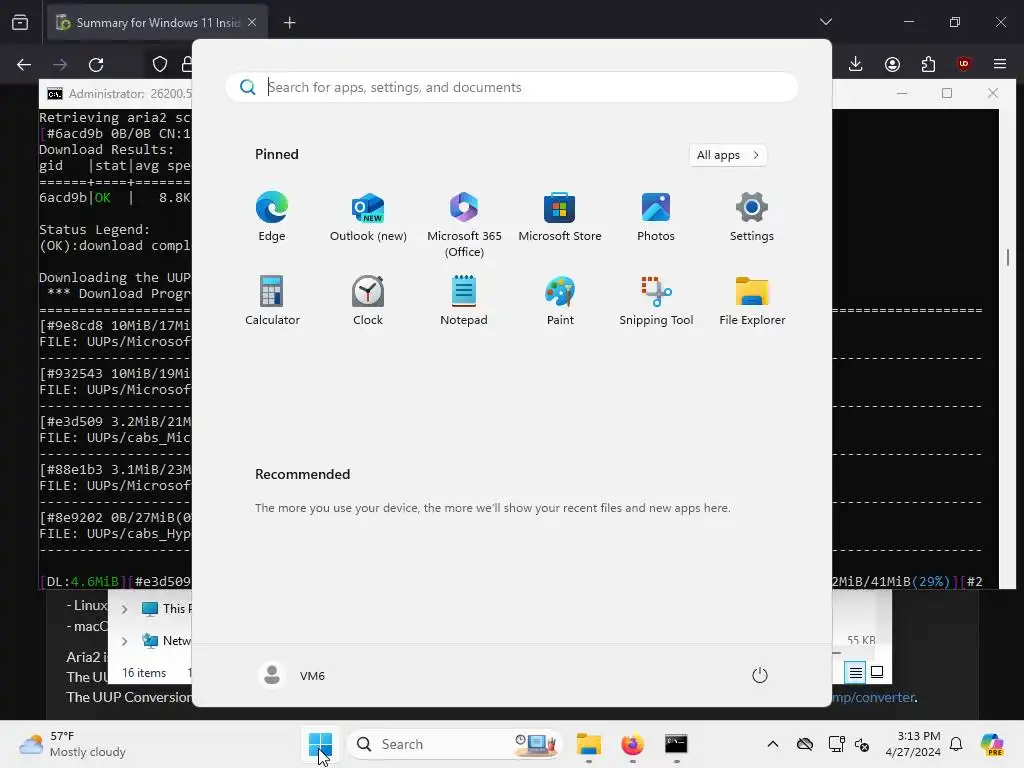The width and height of the screenshot is (1024, 768).
Task: Reload the Firefox page
Action: coord(96,64)
